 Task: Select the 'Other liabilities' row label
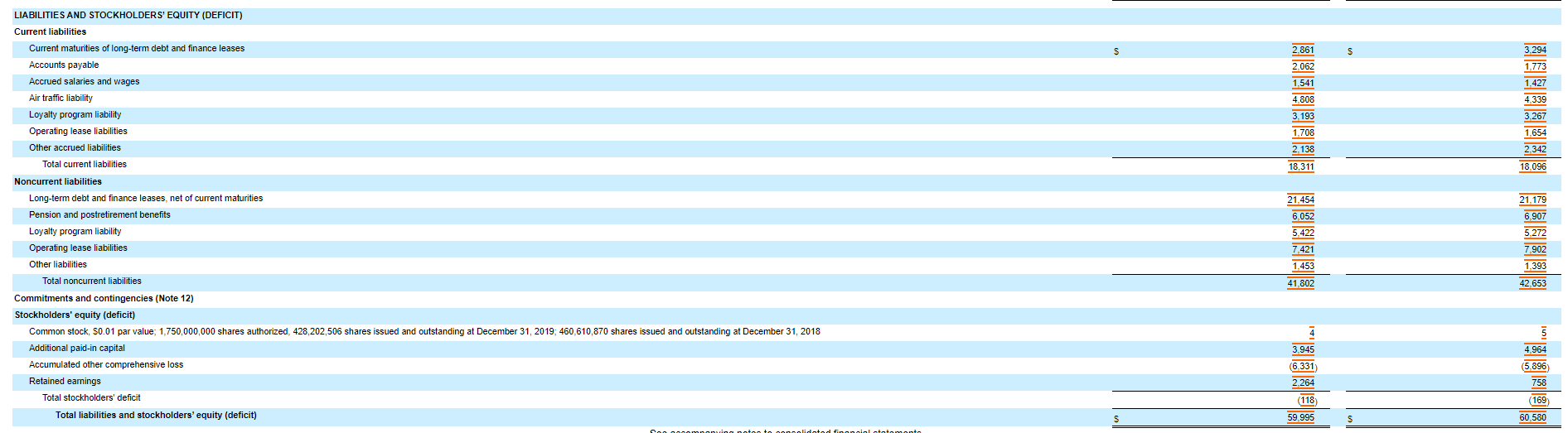58,264
